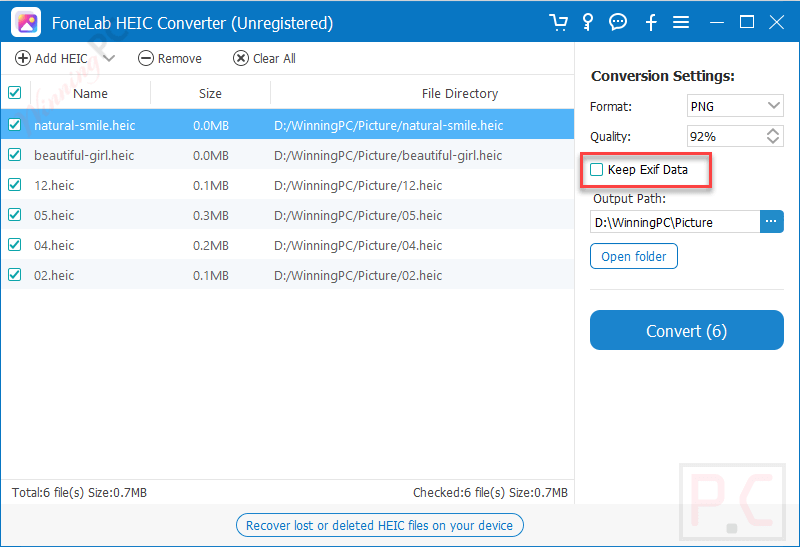Click the File Directory column header
The height and width of the screenshot is (547, 800).
460,93
